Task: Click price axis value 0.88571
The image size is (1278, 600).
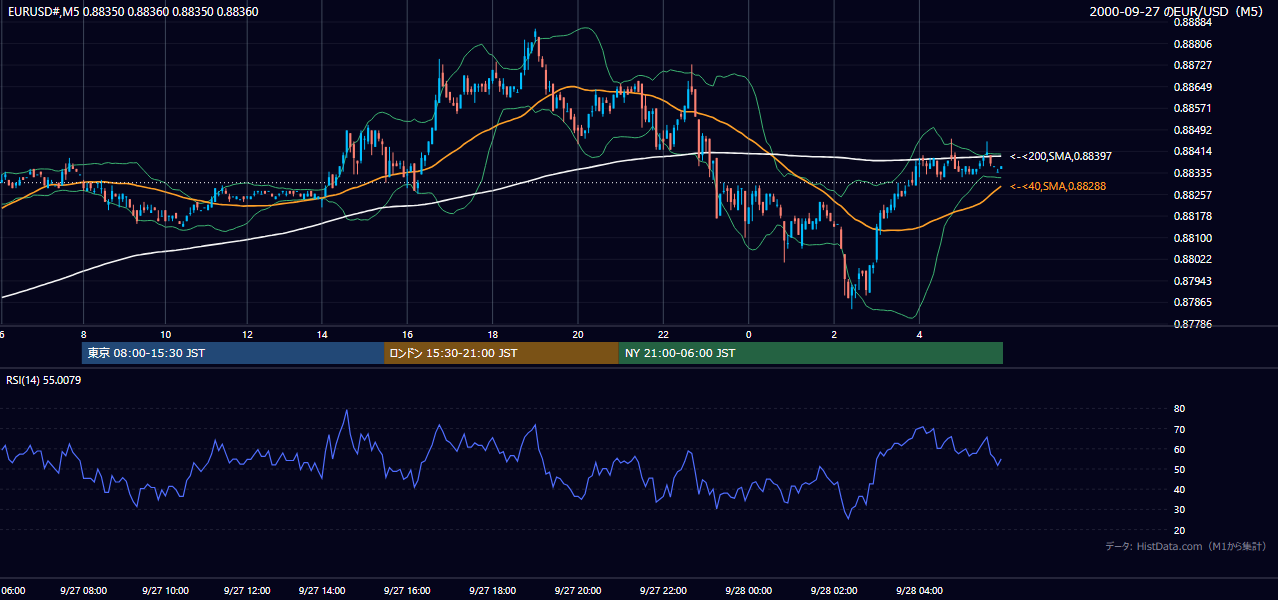Action: pos(1191,108)
